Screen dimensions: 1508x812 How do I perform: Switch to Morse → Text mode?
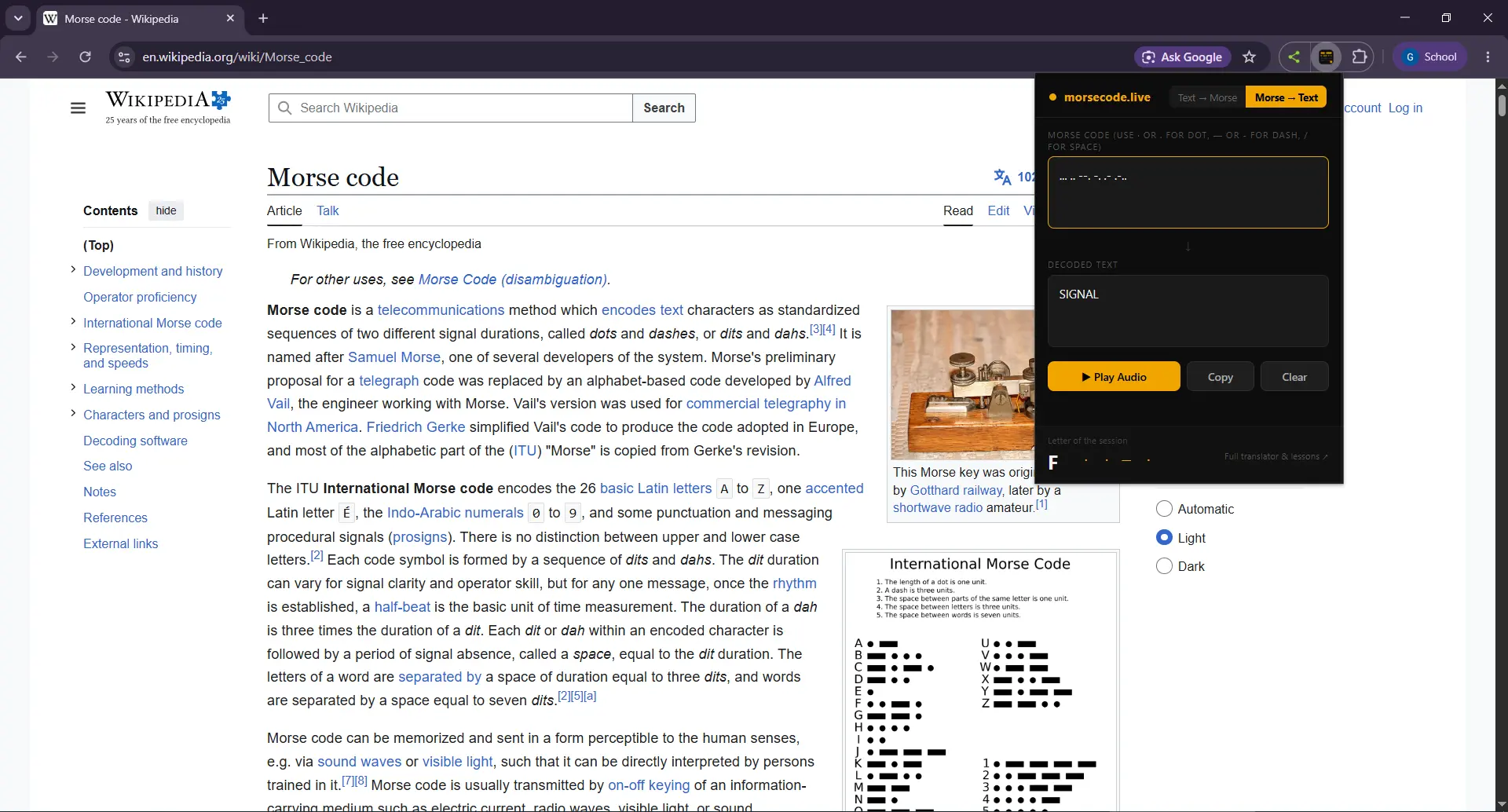(x=1286, y=97)
